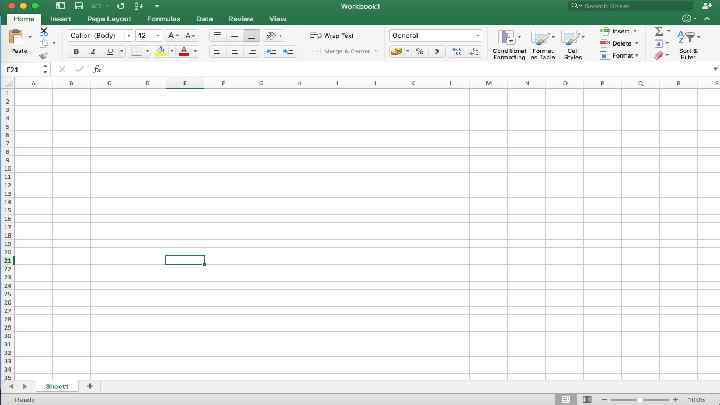The image size is (720, 405).
Task: Center the text horizontally
Action: click(234, 52)
